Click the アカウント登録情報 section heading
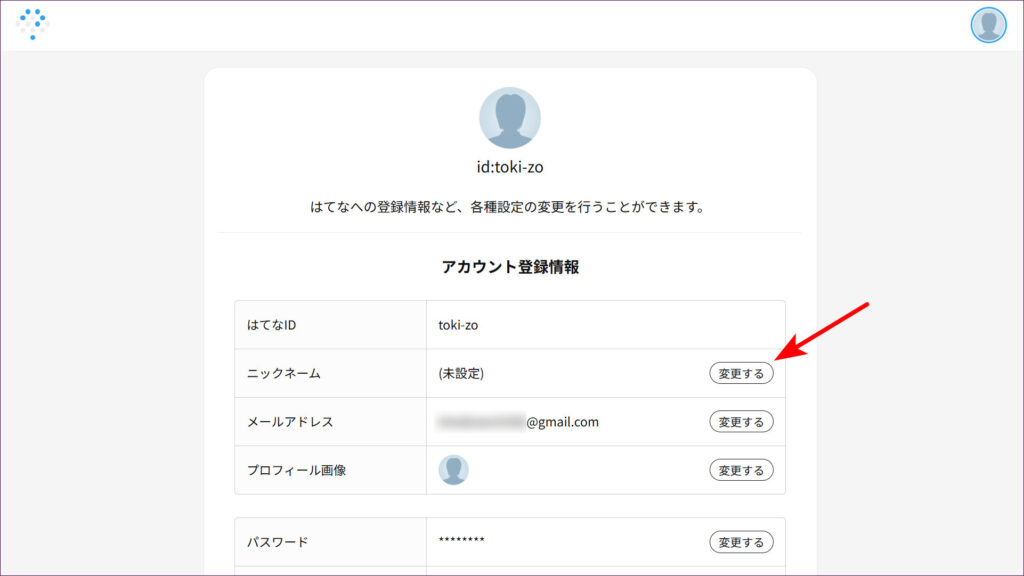The width and height of the screenshot is (1024, 576). [x=510, y=267]
